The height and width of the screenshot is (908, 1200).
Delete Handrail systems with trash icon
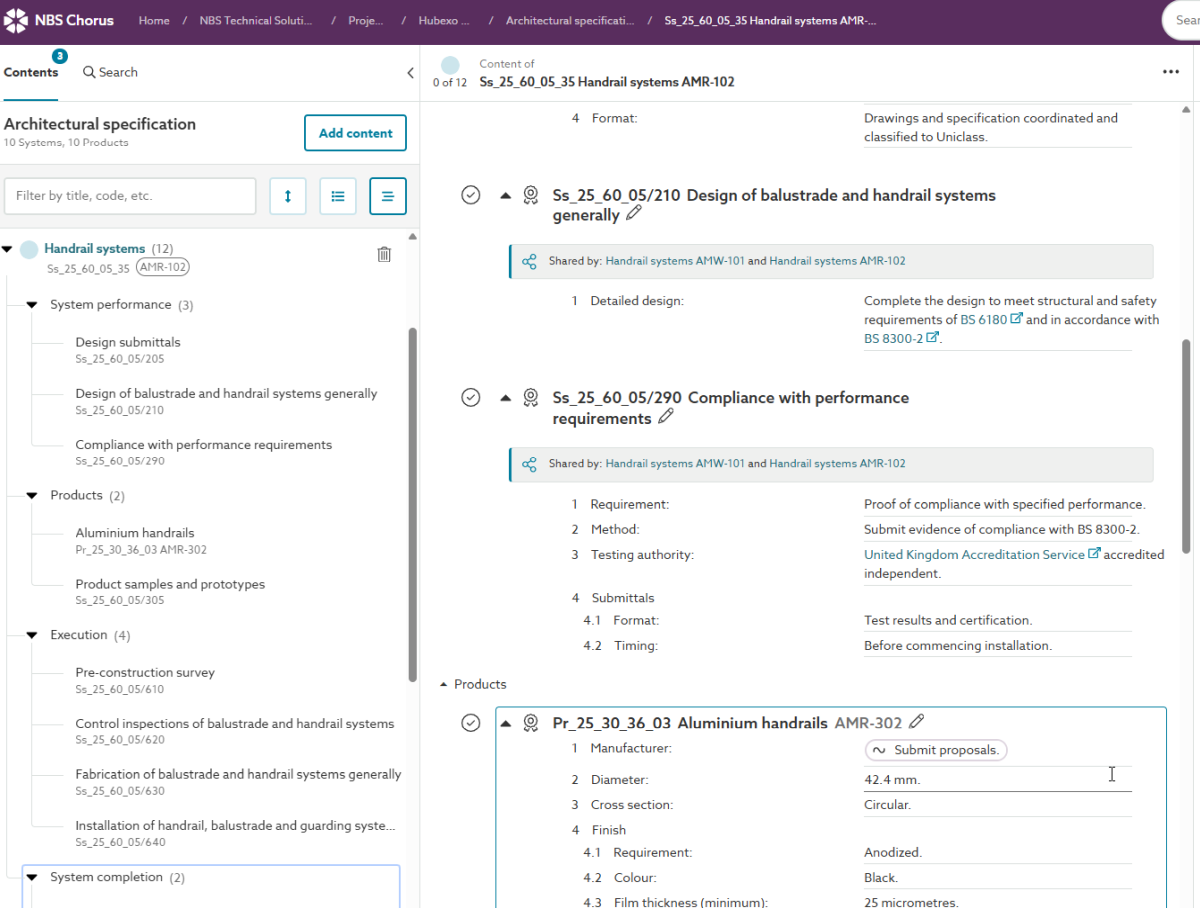click(x=384, y=254)
